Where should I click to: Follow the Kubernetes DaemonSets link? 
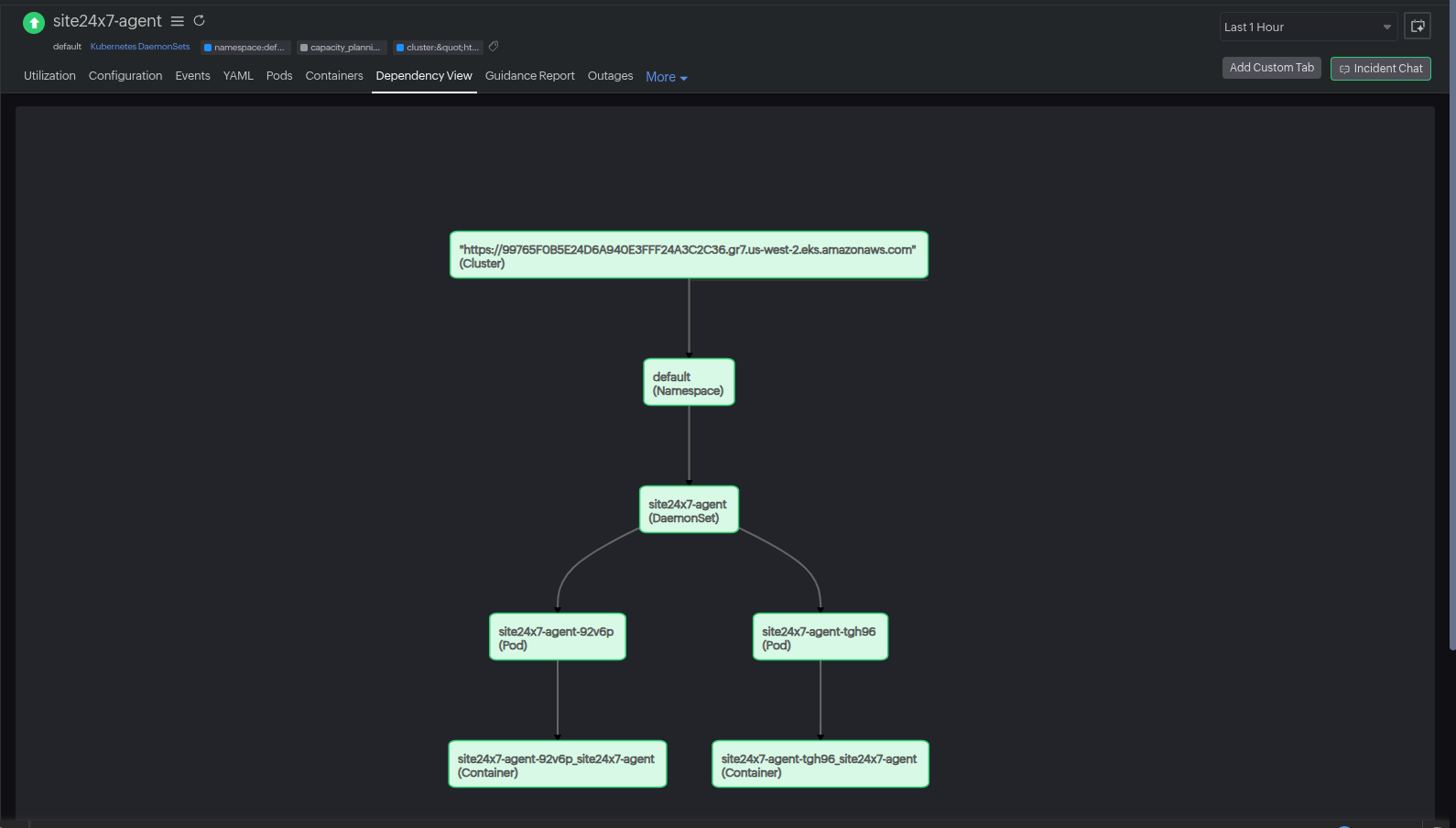coord(140,47)
